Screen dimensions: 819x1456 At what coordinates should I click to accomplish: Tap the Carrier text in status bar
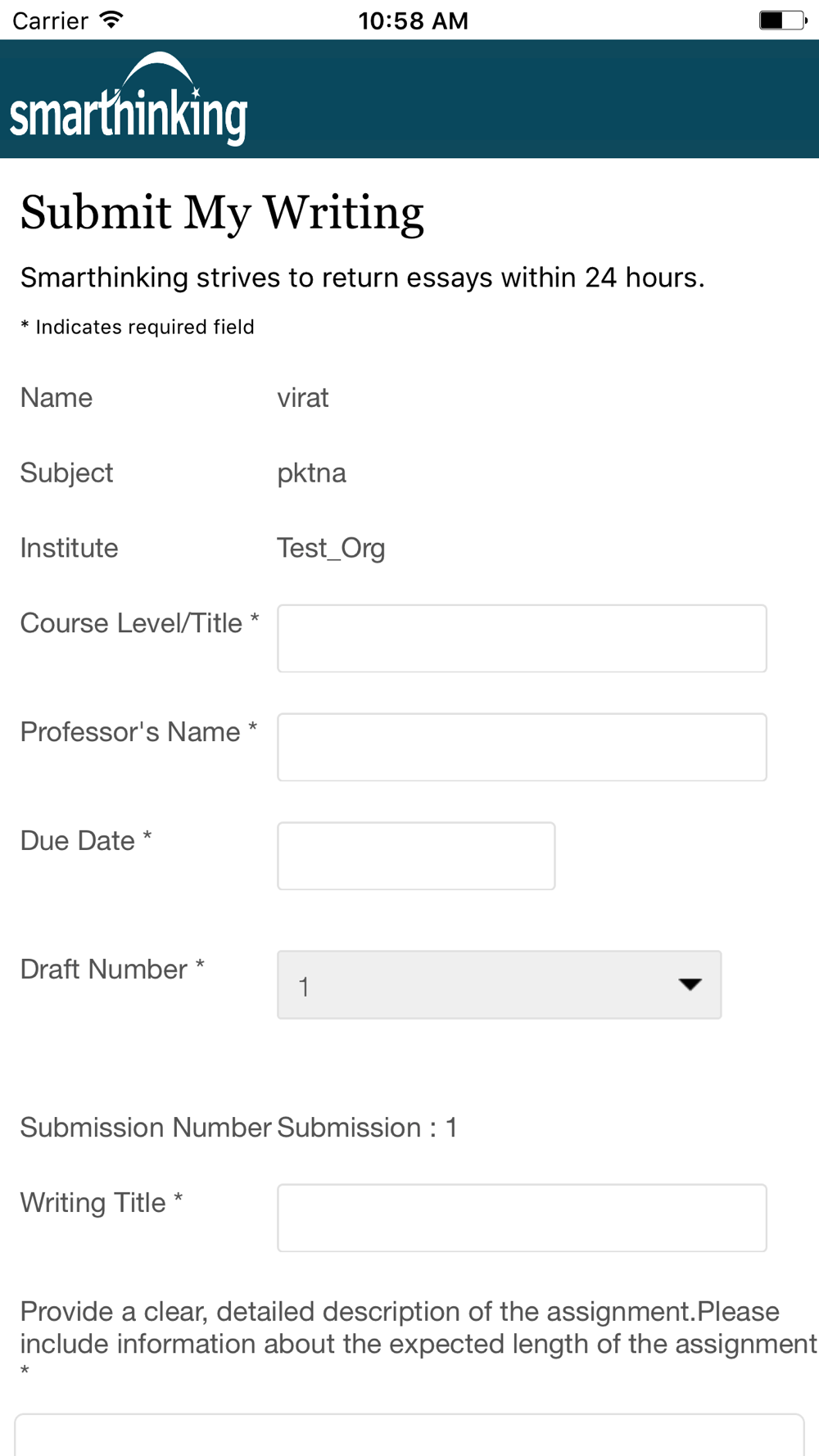50,20
